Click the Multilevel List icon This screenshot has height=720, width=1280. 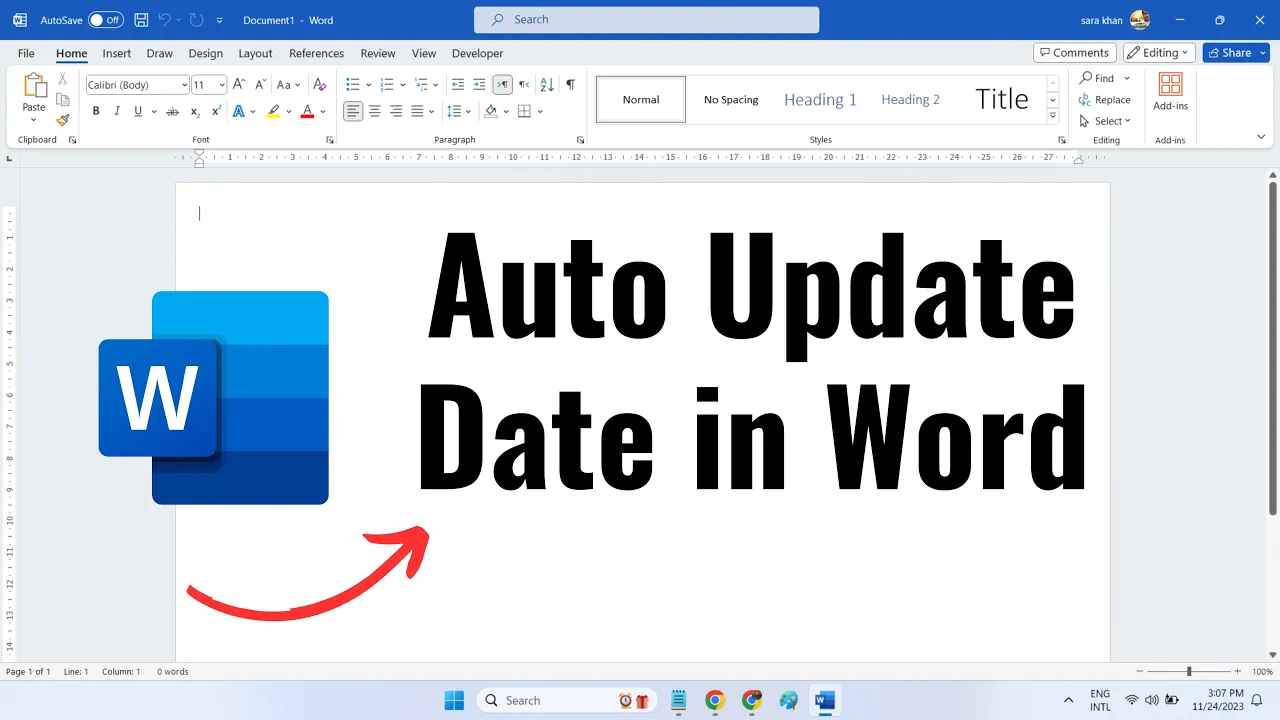click(421, 85)
